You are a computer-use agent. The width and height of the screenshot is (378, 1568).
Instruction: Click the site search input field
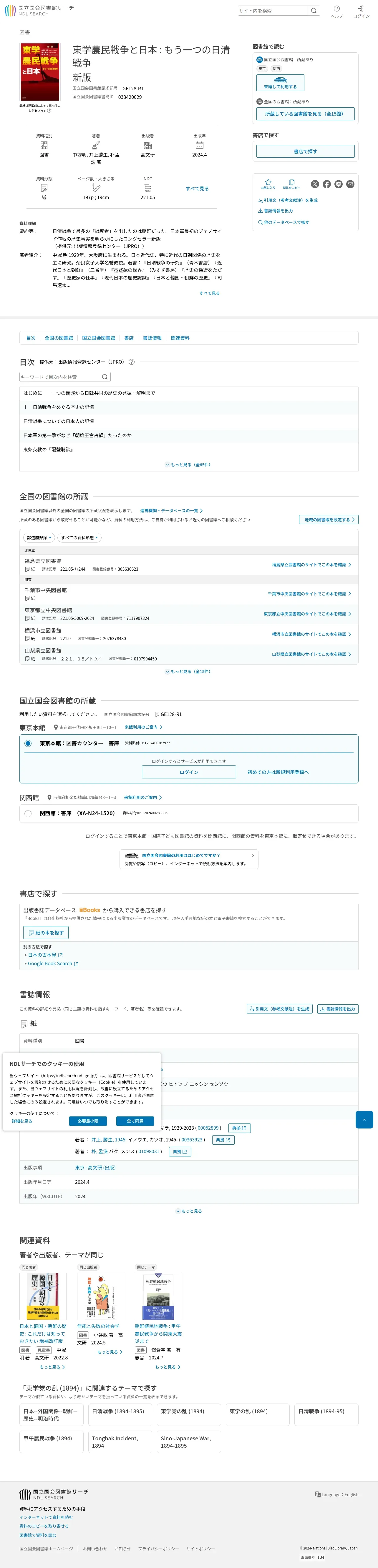[x=273, y=10]
